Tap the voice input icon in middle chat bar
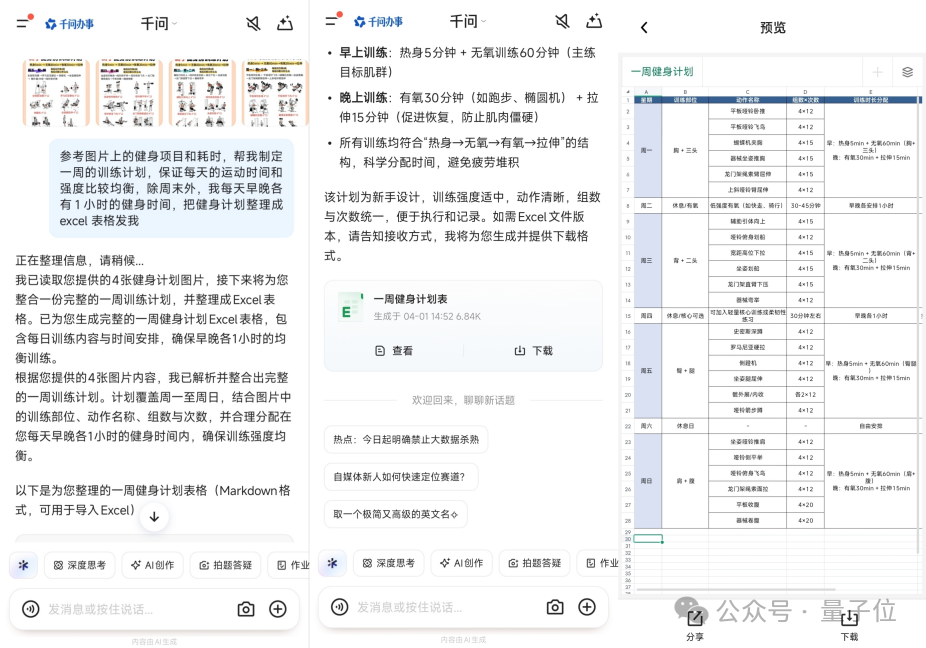Image resolution: width=926 pixels, height=648 pixels. [x=340, y=607]
